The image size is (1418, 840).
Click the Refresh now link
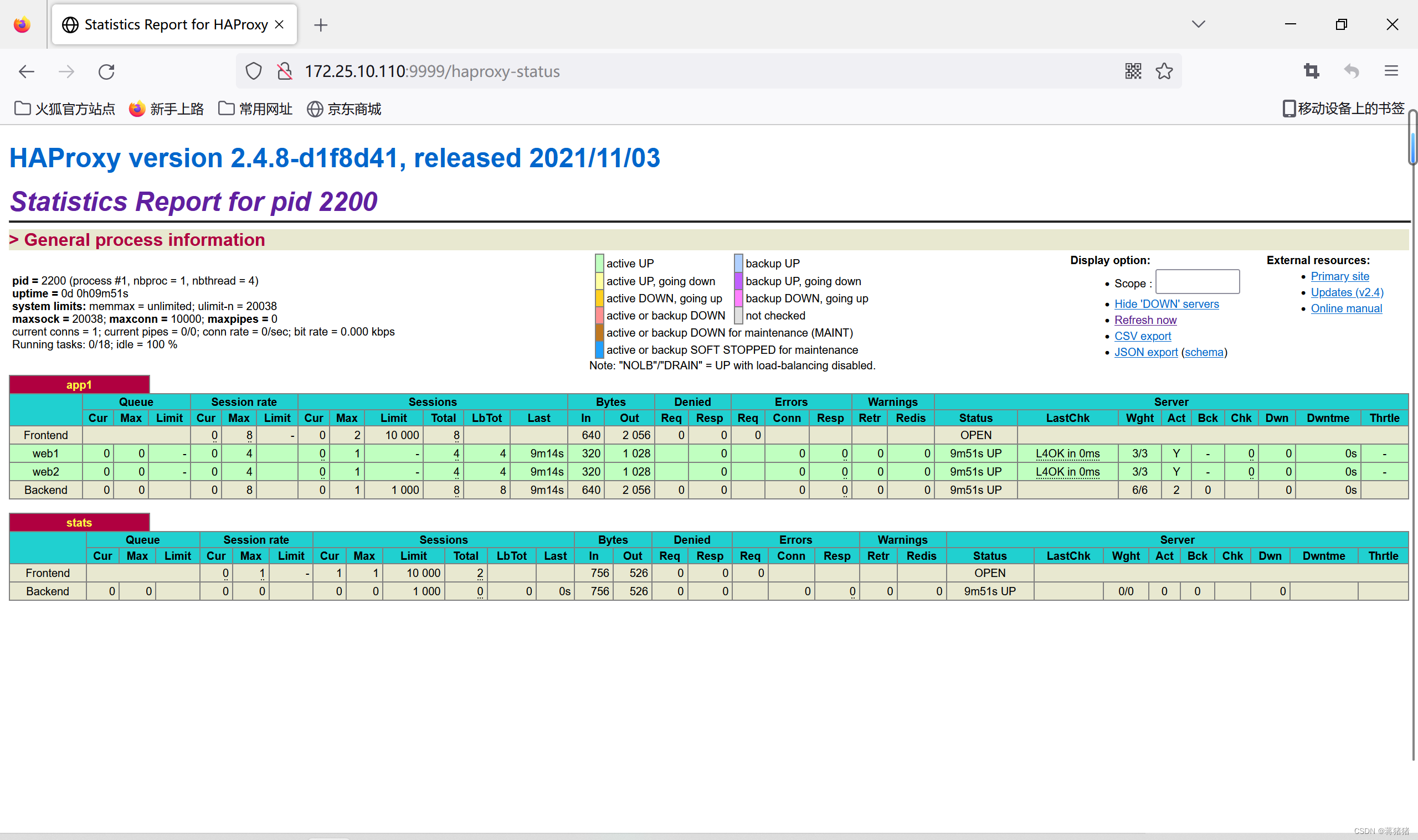[x=1145, y=320]
